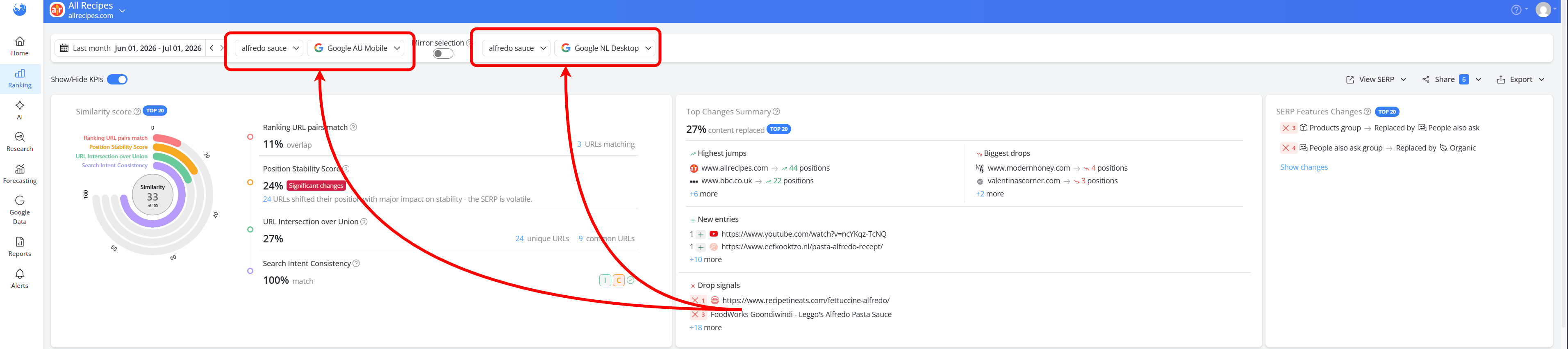Open the youtube.com/watch new entry URL

[x=803, y=234]
